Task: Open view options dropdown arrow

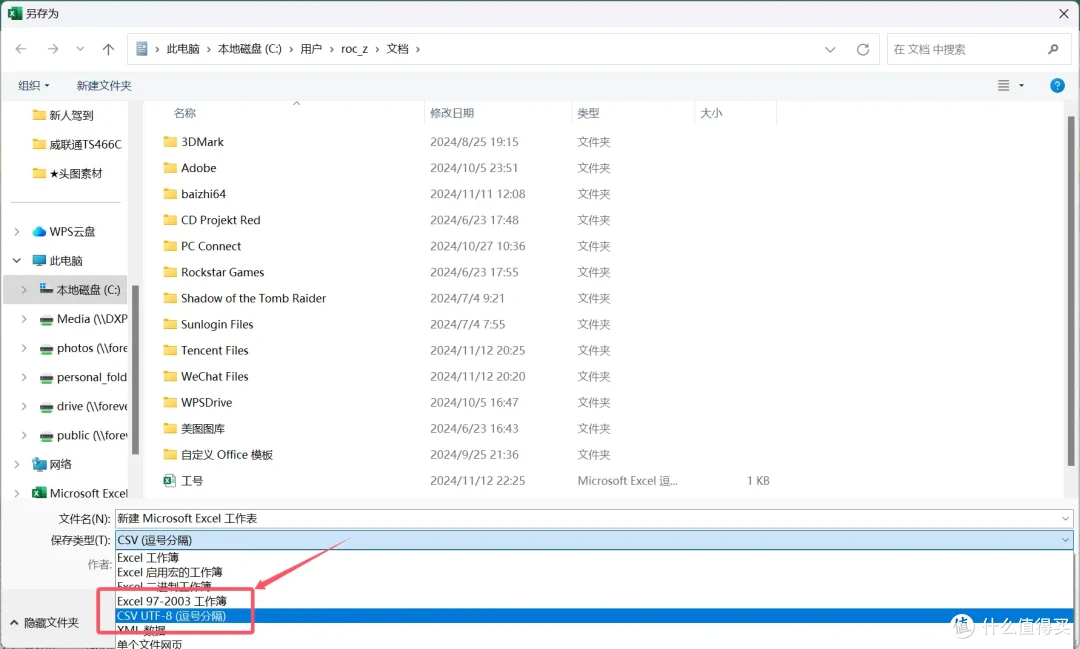Action: click(x=1021, y=85)
